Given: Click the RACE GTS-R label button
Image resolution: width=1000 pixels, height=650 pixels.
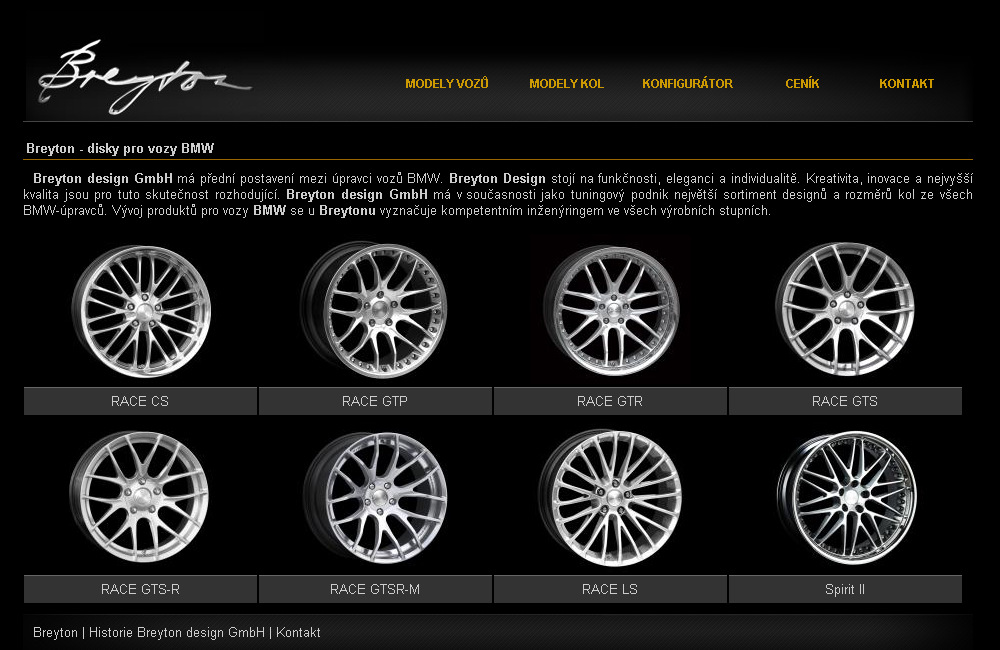Looking at the screenshot, I should coord(140,589).
